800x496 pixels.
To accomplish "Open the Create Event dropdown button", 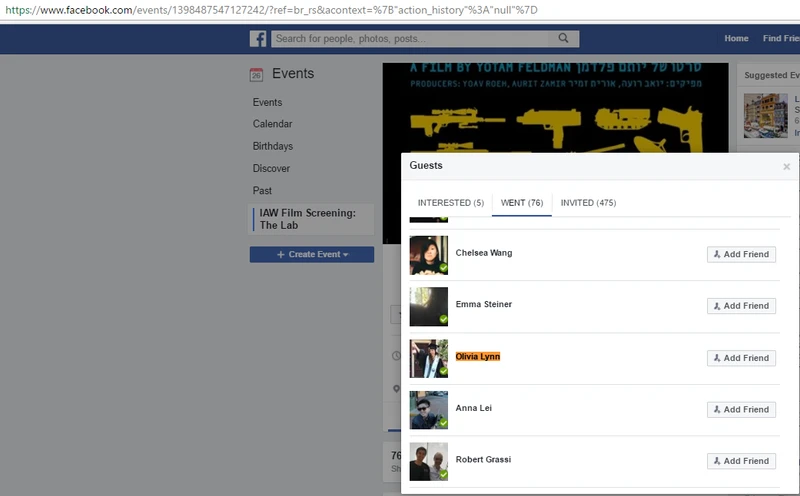I will [x=312, y=254].
